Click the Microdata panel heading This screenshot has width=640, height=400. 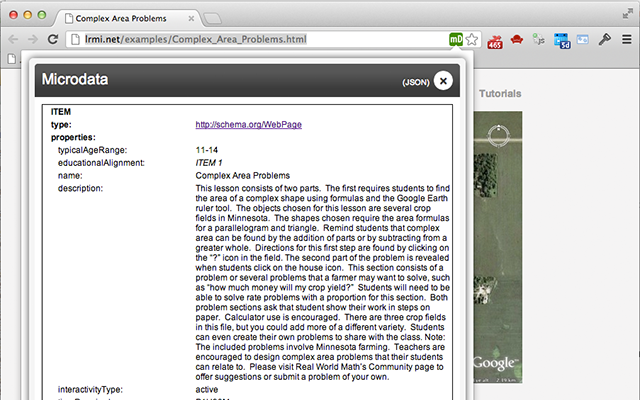[75, 79]
